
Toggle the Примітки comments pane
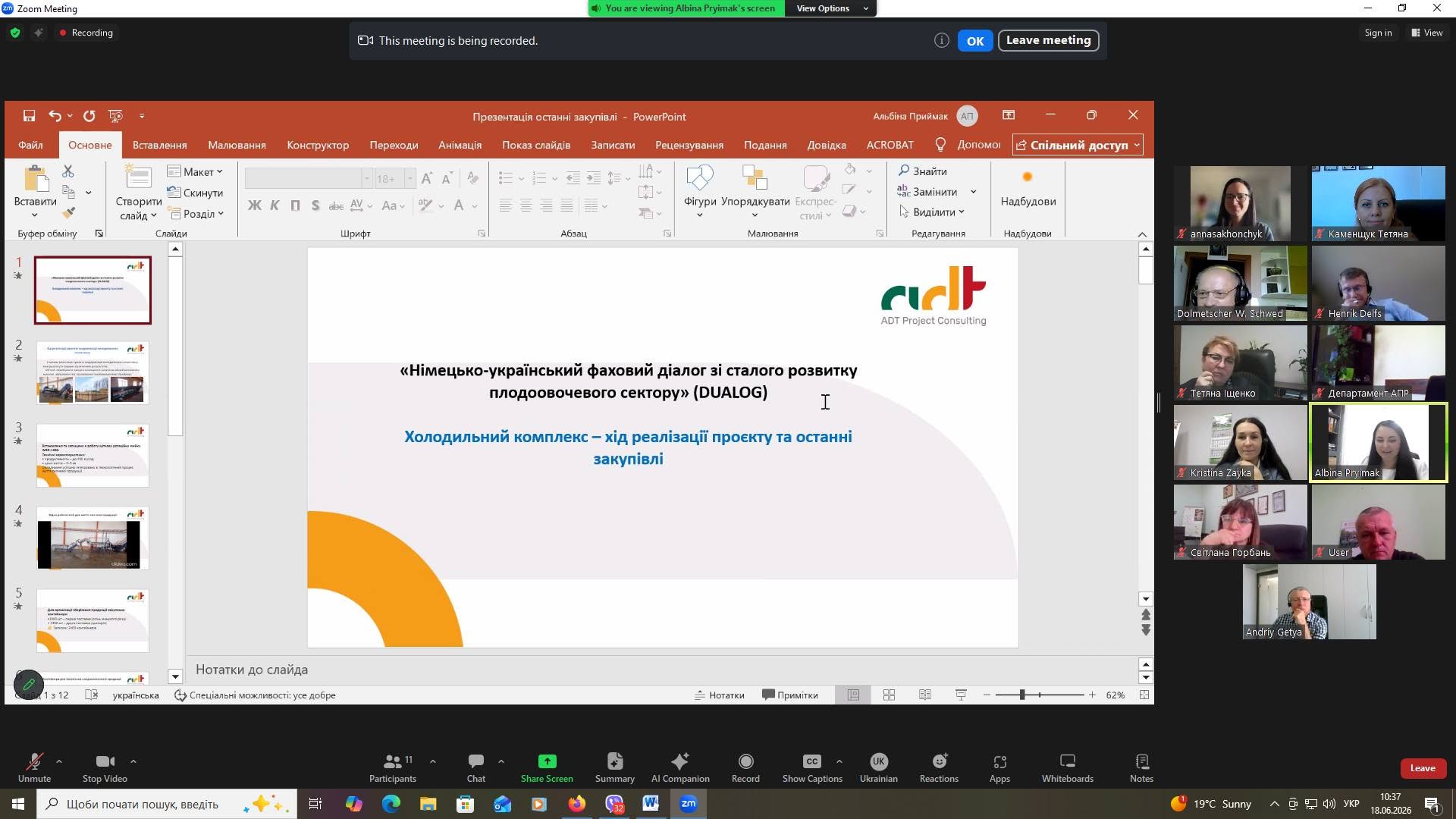coord(790,695)
